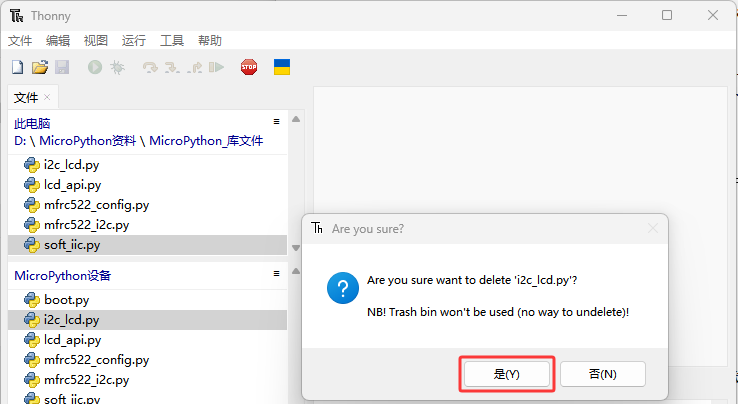Select lcd_api.py on MicroPython device
Viewport: 738px width, 404px height.
click(x=147, y=339)
